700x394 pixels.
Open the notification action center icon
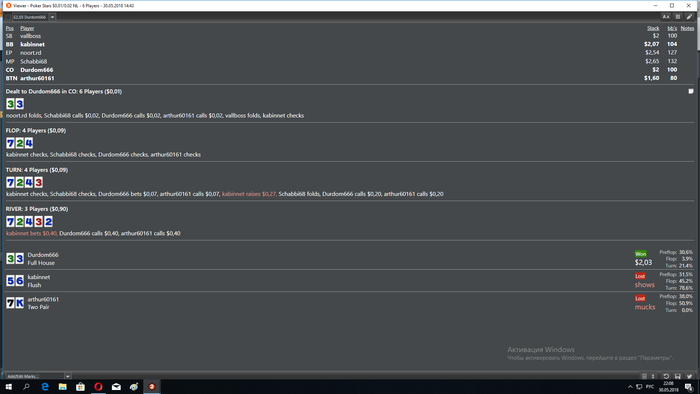click(x=689, y=387)
